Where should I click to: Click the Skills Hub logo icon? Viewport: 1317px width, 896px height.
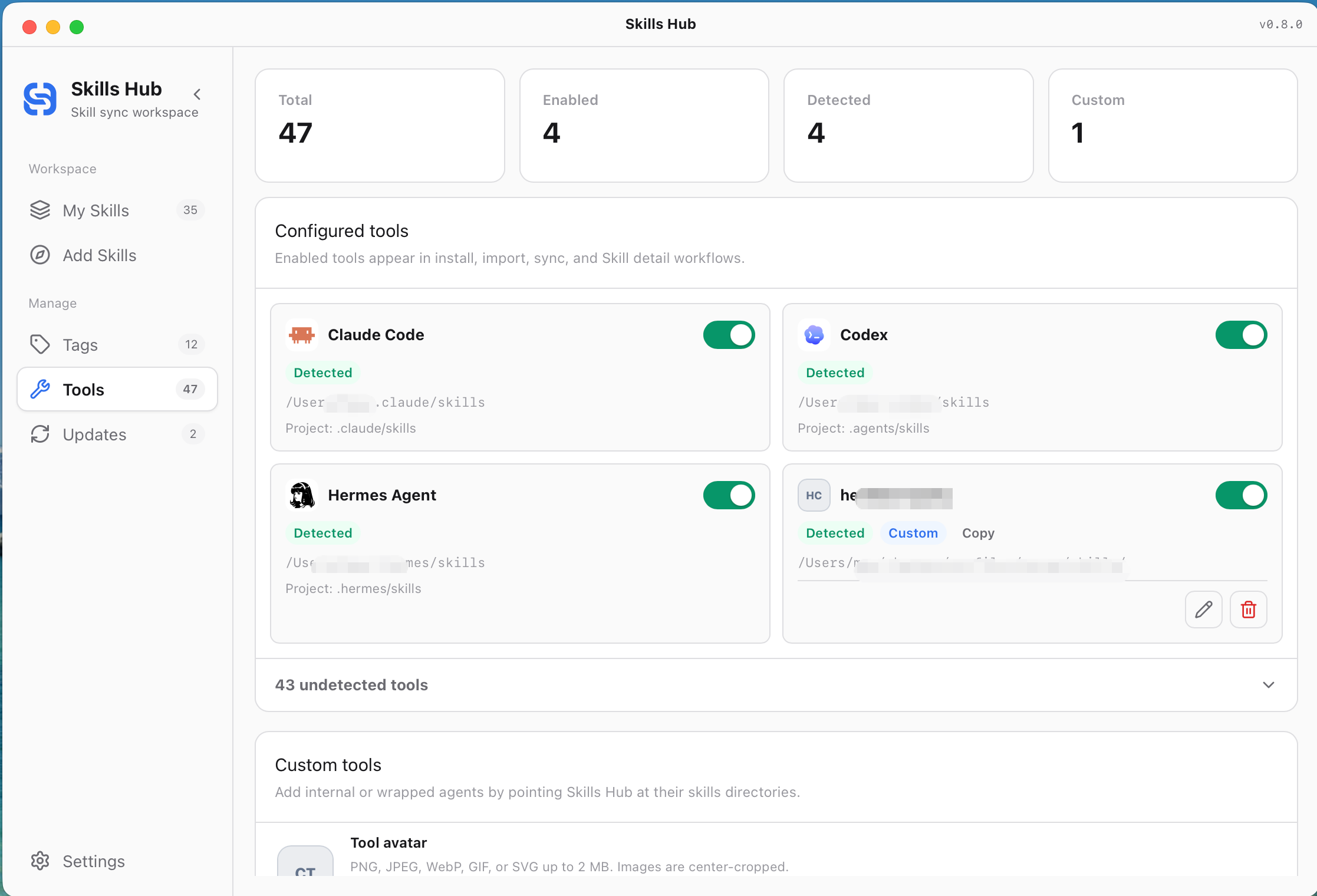click(40, 99)
